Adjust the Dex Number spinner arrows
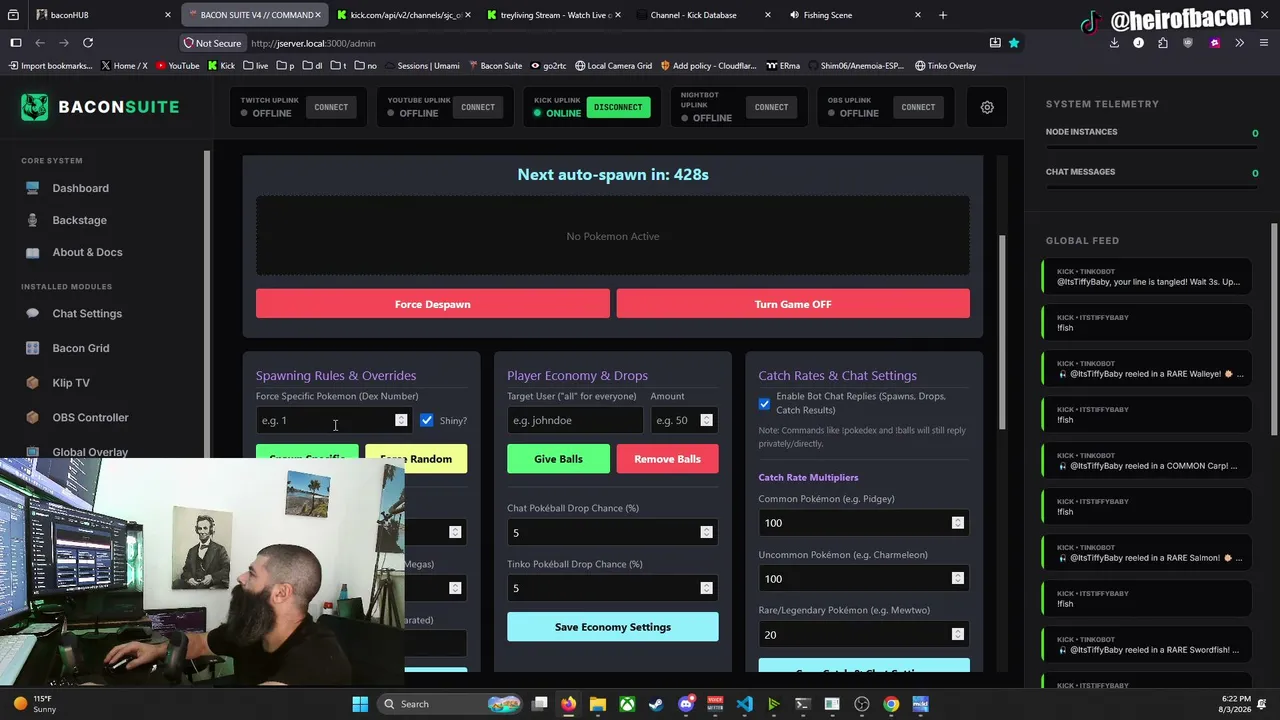The height and width of the screenshot is (720, 1280). click(x=401, y=420)
